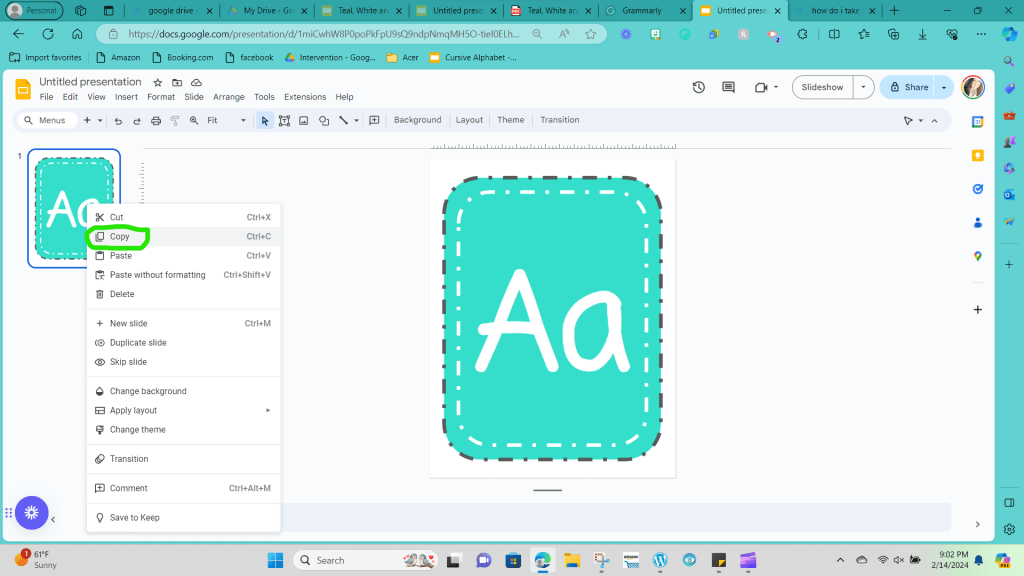Screen dimensions: 1024x576
Task: Select the Shape tool in the toolbar
Action: [324, 121]
